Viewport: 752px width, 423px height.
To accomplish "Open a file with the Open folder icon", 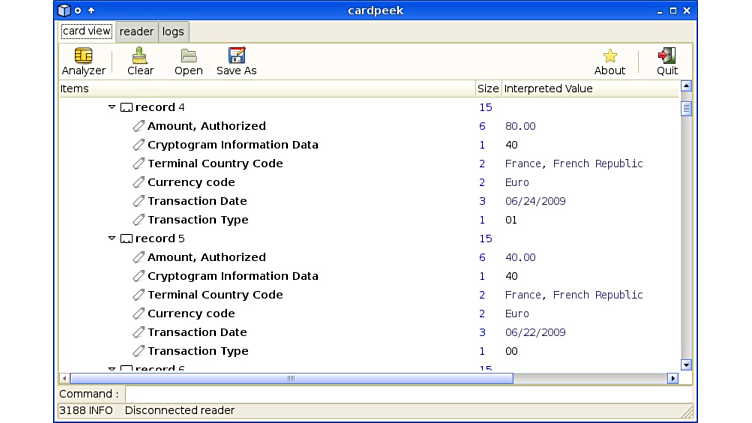I will click(x=188, y=56).
